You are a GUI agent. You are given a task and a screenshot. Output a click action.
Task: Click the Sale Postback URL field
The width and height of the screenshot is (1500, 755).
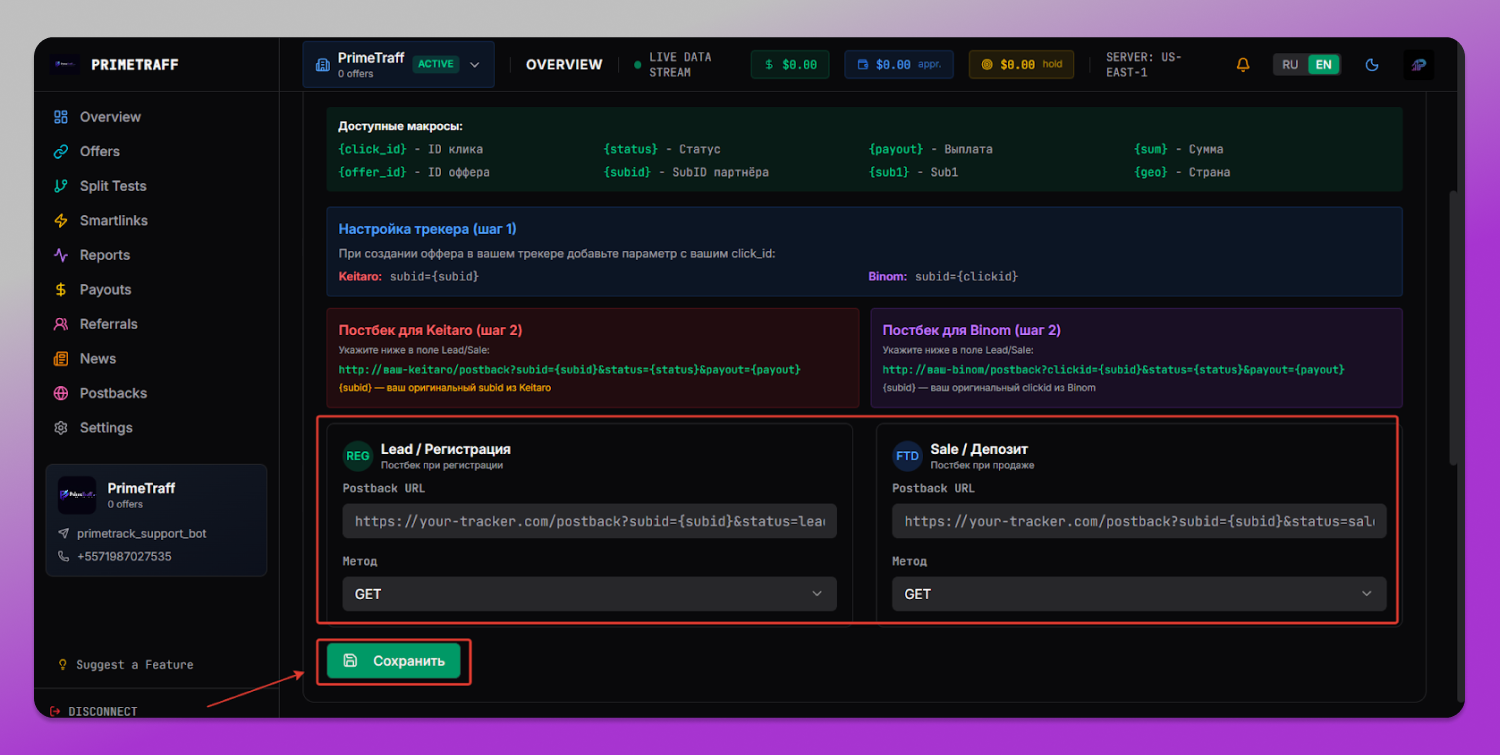(1139, 521)
